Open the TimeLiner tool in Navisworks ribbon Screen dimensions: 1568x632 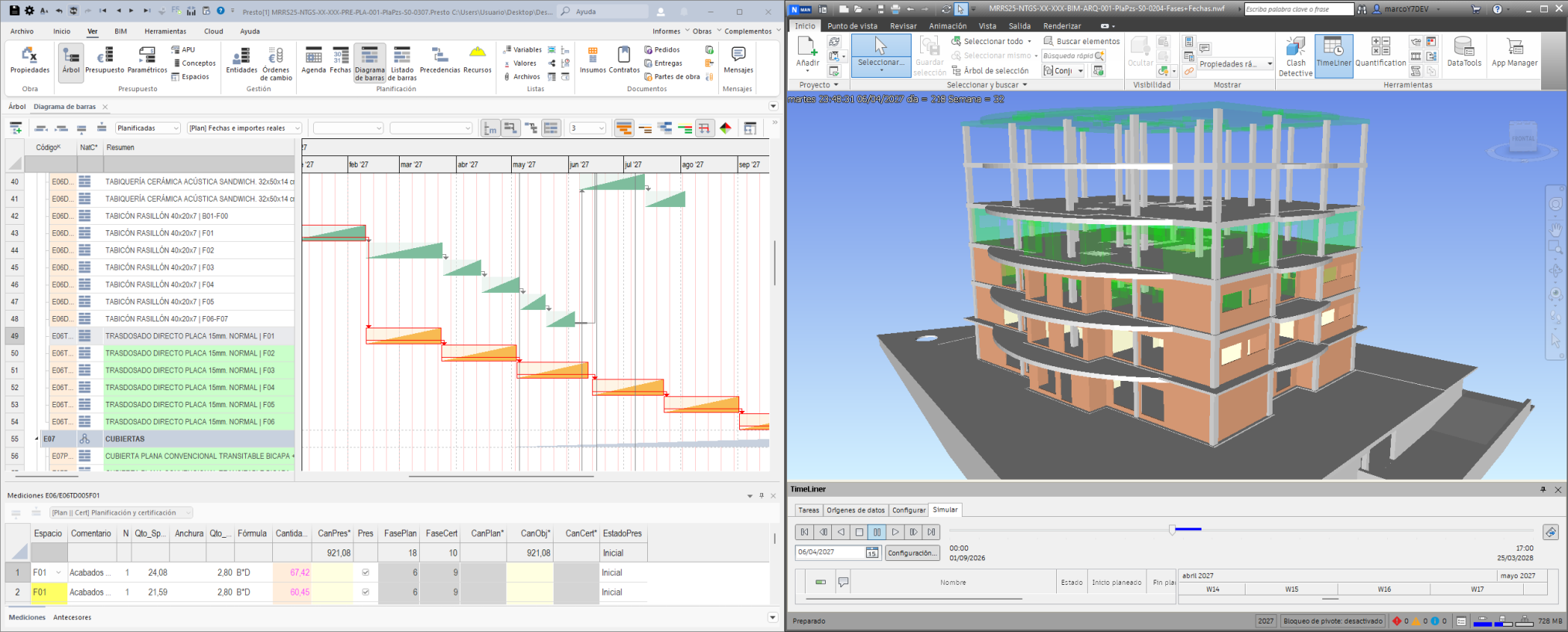click(1334, 56)
